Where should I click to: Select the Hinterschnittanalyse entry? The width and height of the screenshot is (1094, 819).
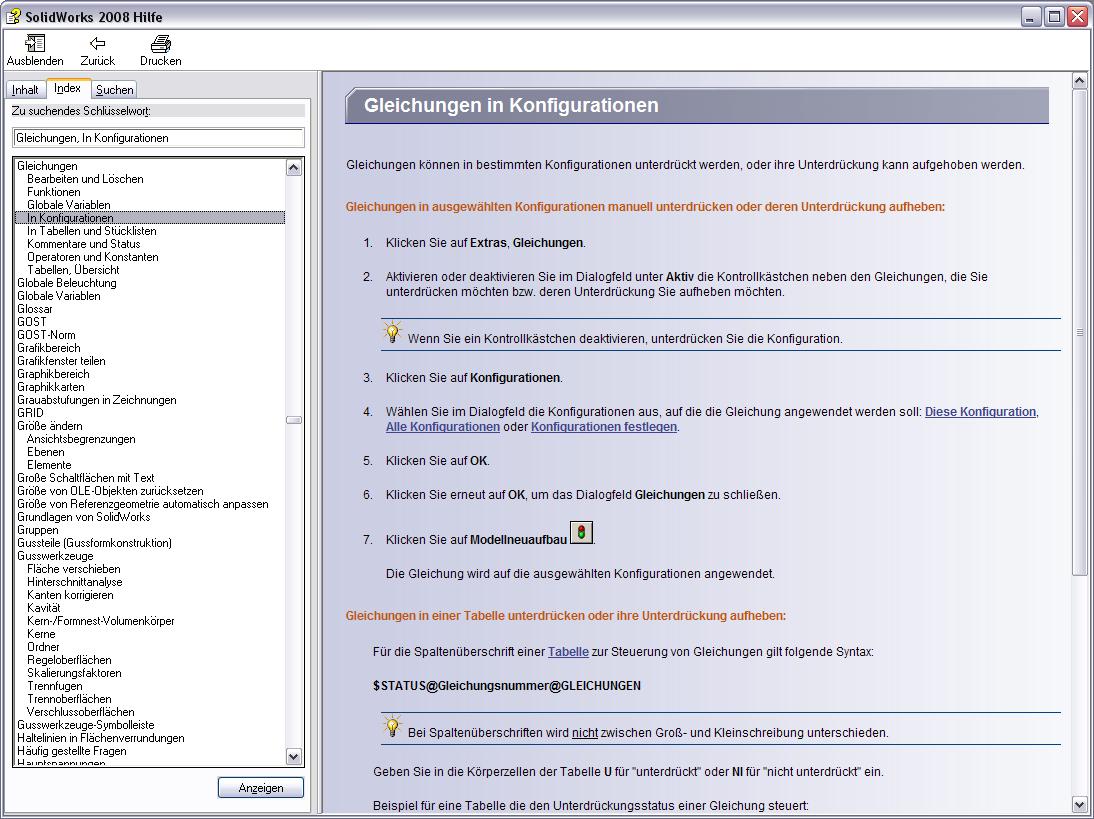tap(75, 583)
